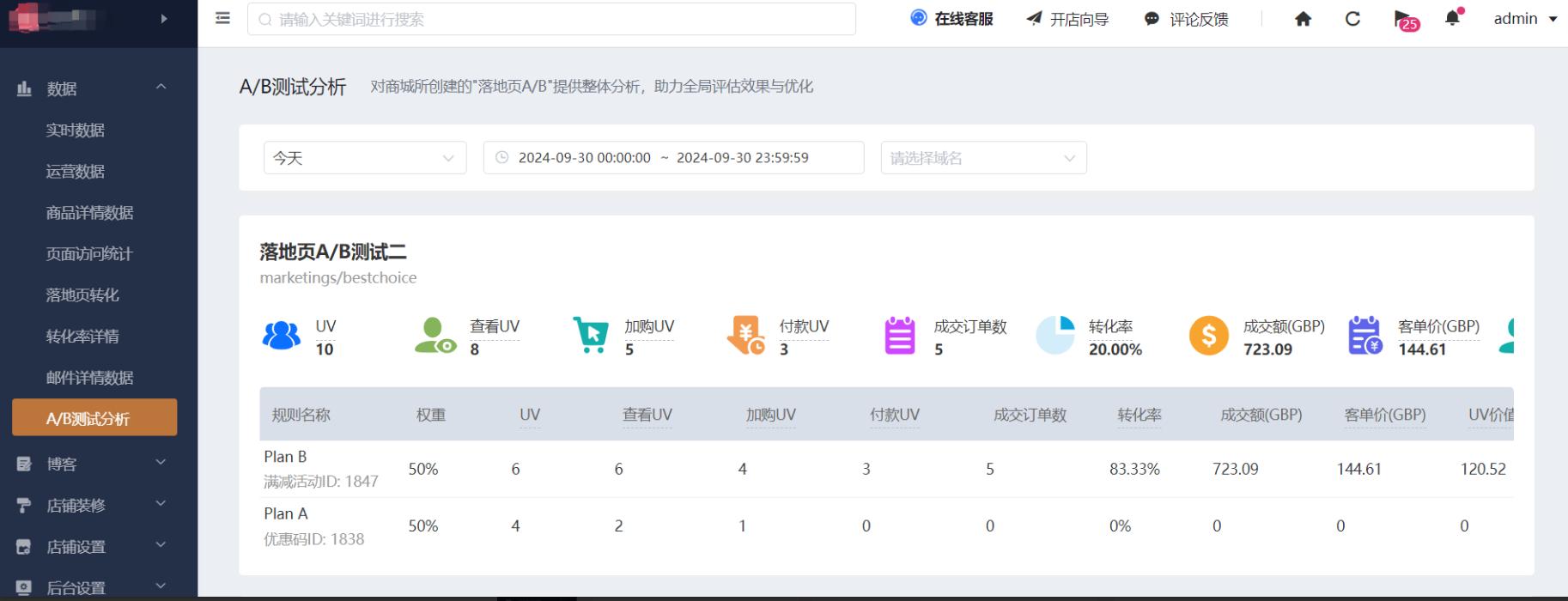Select 落地页转化 in the sidebar menu

[82, 295]
